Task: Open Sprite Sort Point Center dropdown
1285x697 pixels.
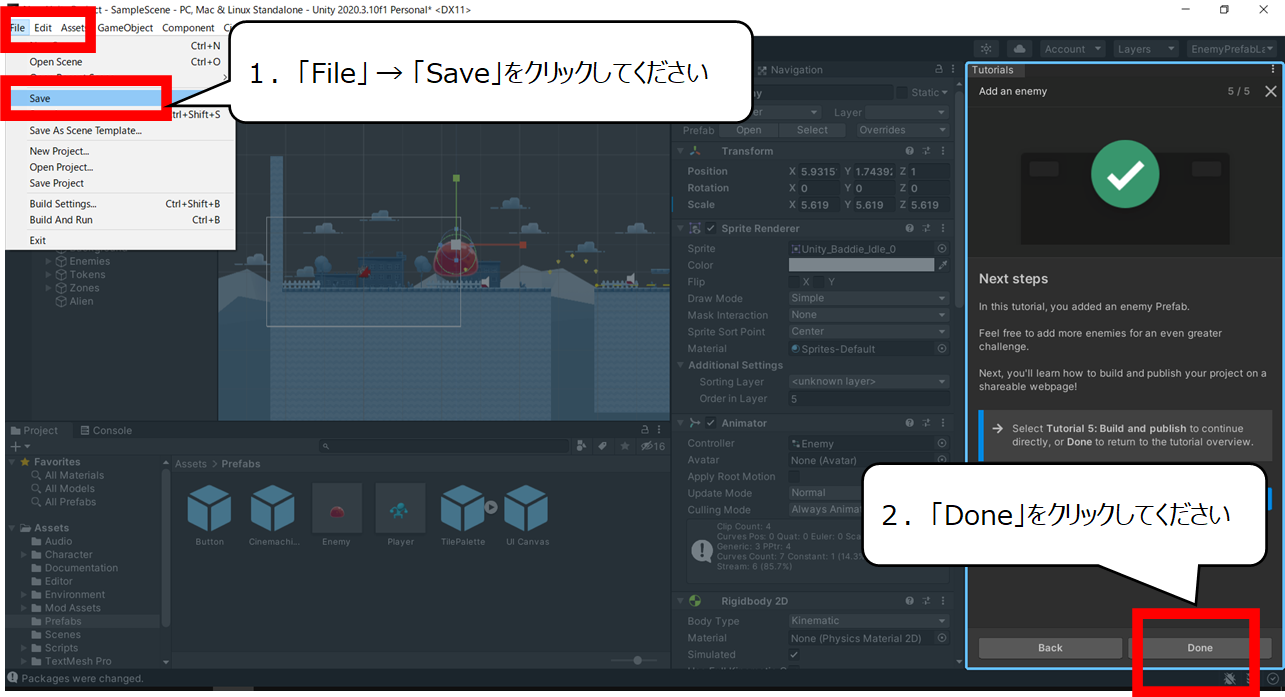Action: pyautogui.click(x=868, y=332)
